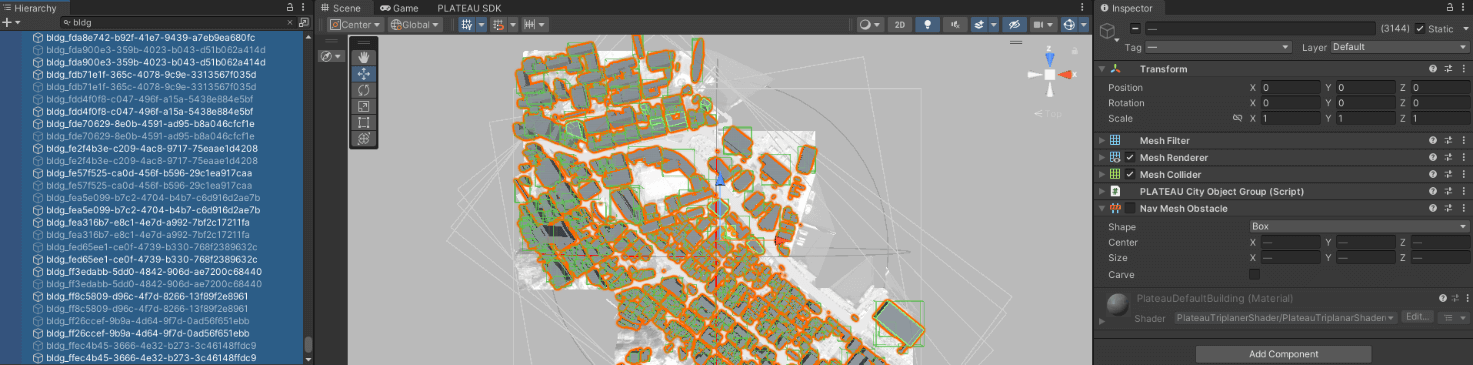Screen dimensions: 1473x365
Task: Toggle hidden objects scene visibility icon
Action: (x=1014, y=25)
